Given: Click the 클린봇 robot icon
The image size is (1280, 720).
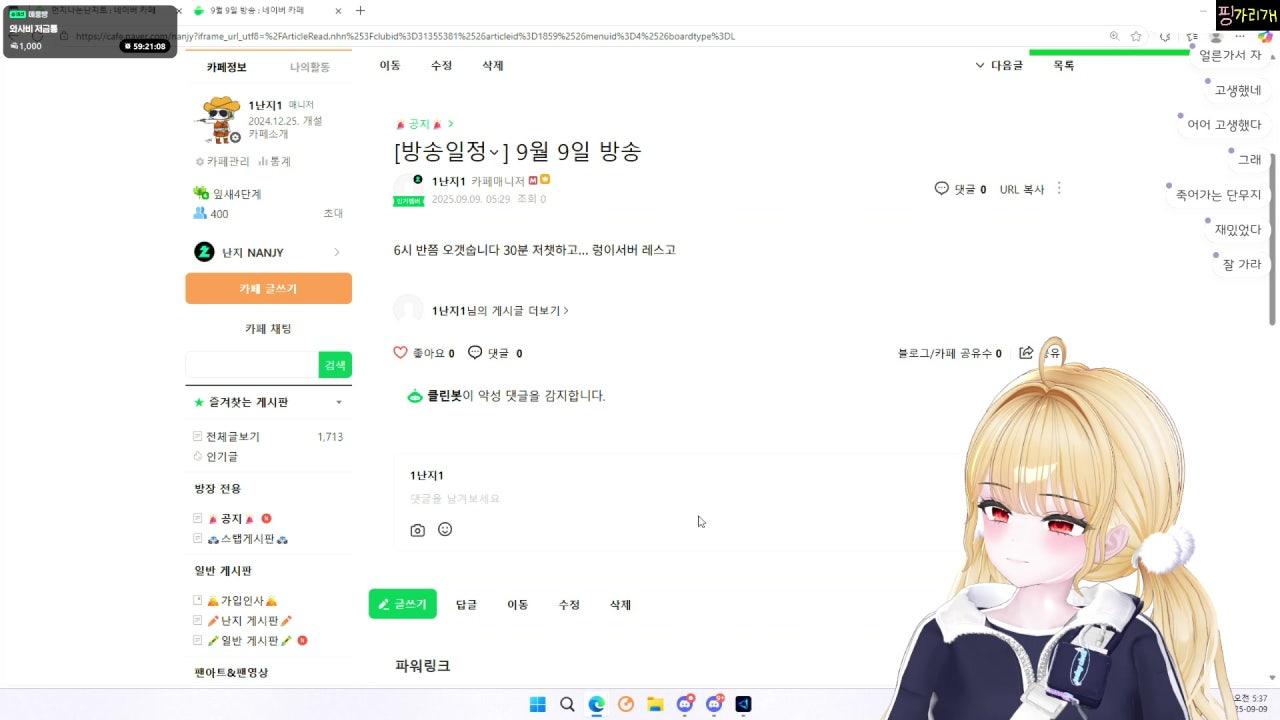Looking at the screenshot, I should point(415,396).
